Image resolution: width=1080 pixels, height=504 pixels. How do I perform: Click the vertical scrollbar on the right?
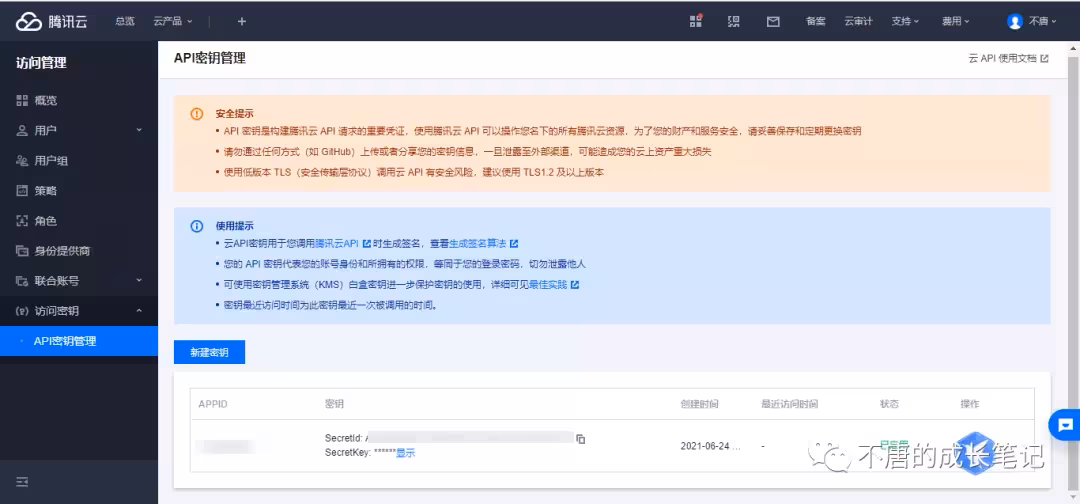point(1074,272)
